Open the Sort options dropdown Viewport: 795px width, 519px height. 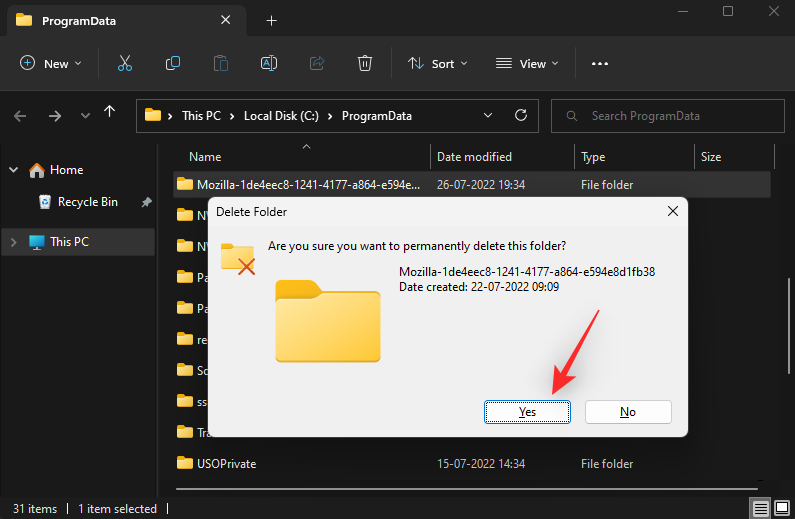(x=438, y=63)
